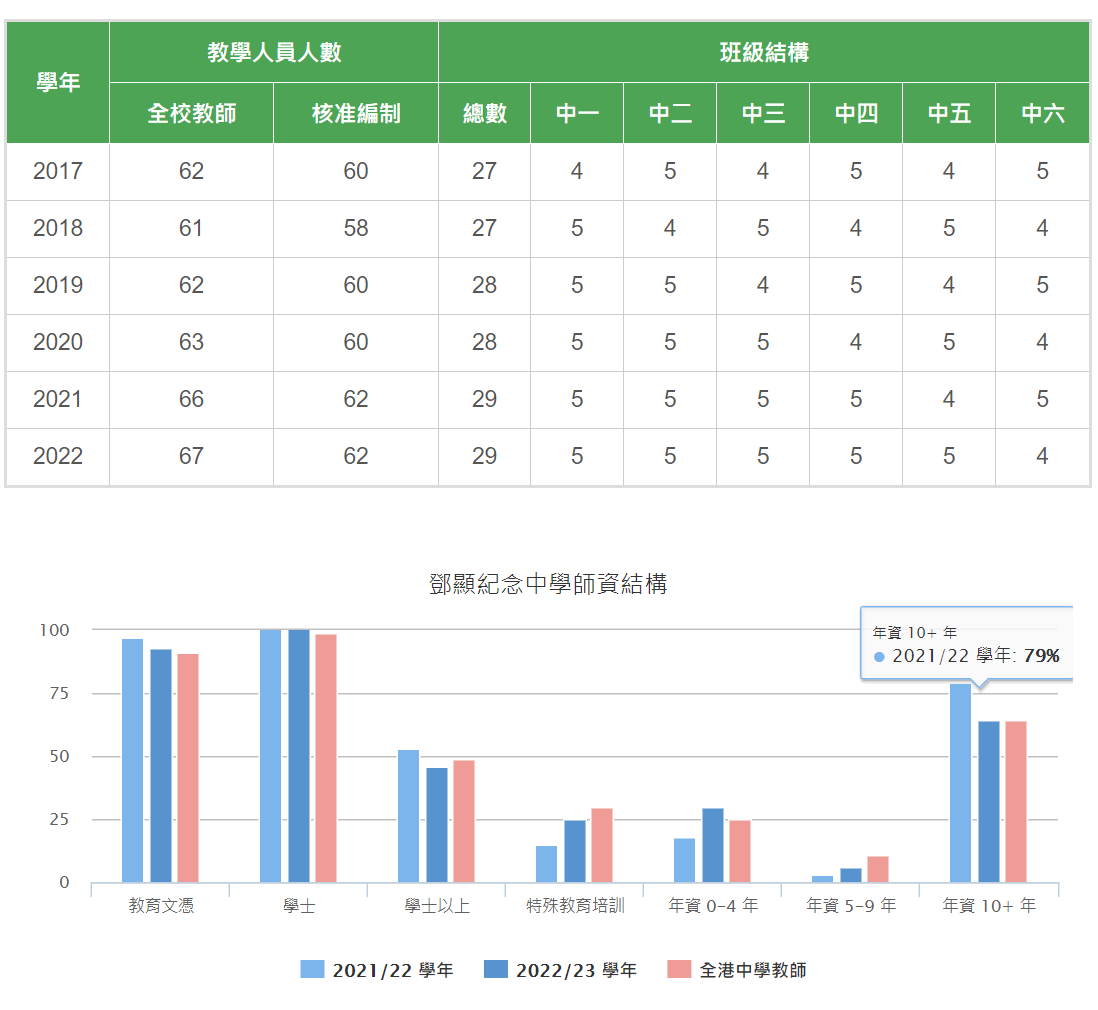Viewport: 1098px width, 1010px height.
Task: Click the 全校教師 column header
Action: click(x=191, y=113)
